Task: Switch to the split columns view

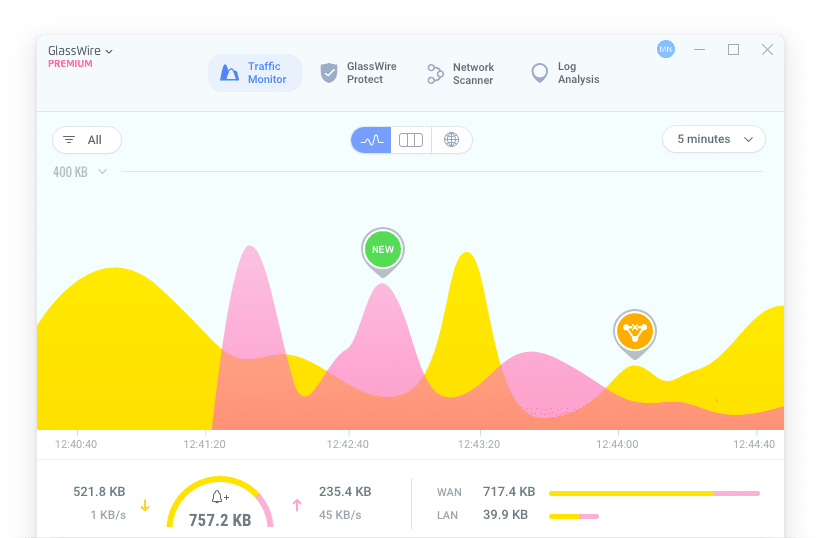Action: (411, 140)
